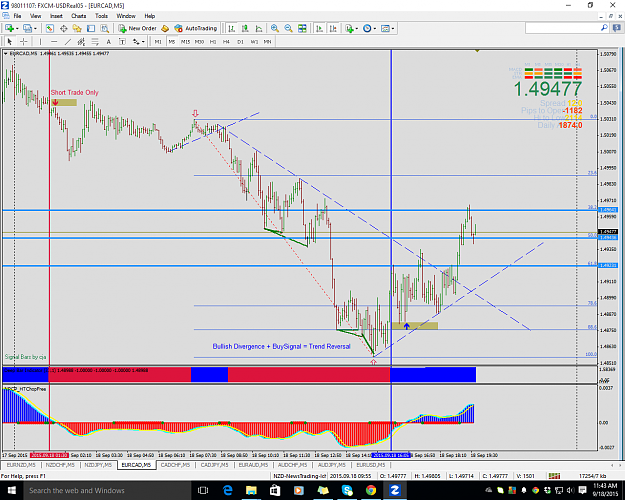The image size is (625, 500).
Task: Toggle AutoTrading on or off
Action: pyautogui.click(x=196, y=28)
